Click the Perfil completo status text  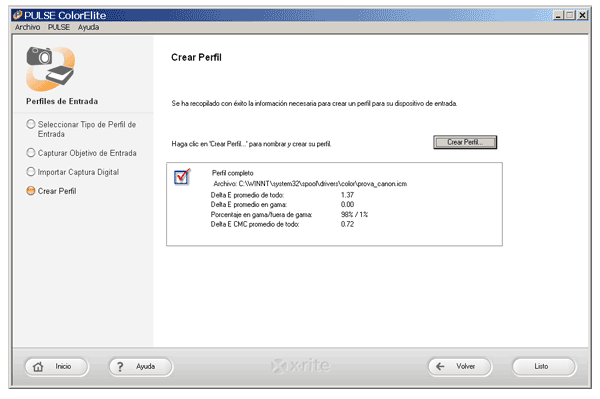point(233,173)
